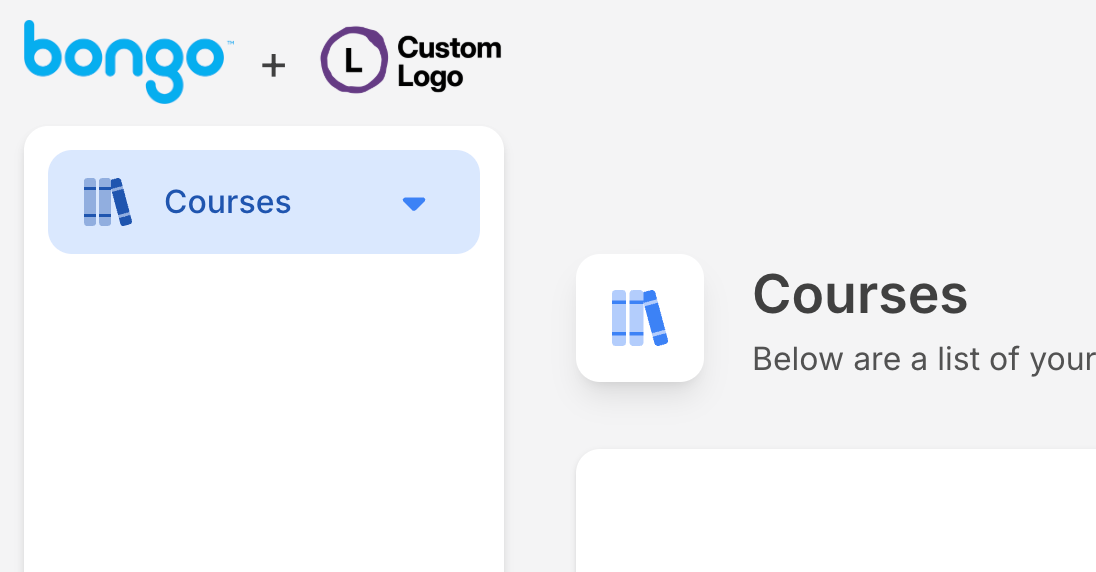
Task: Click the plus sign between logos
Action: [x=273, y=66]
